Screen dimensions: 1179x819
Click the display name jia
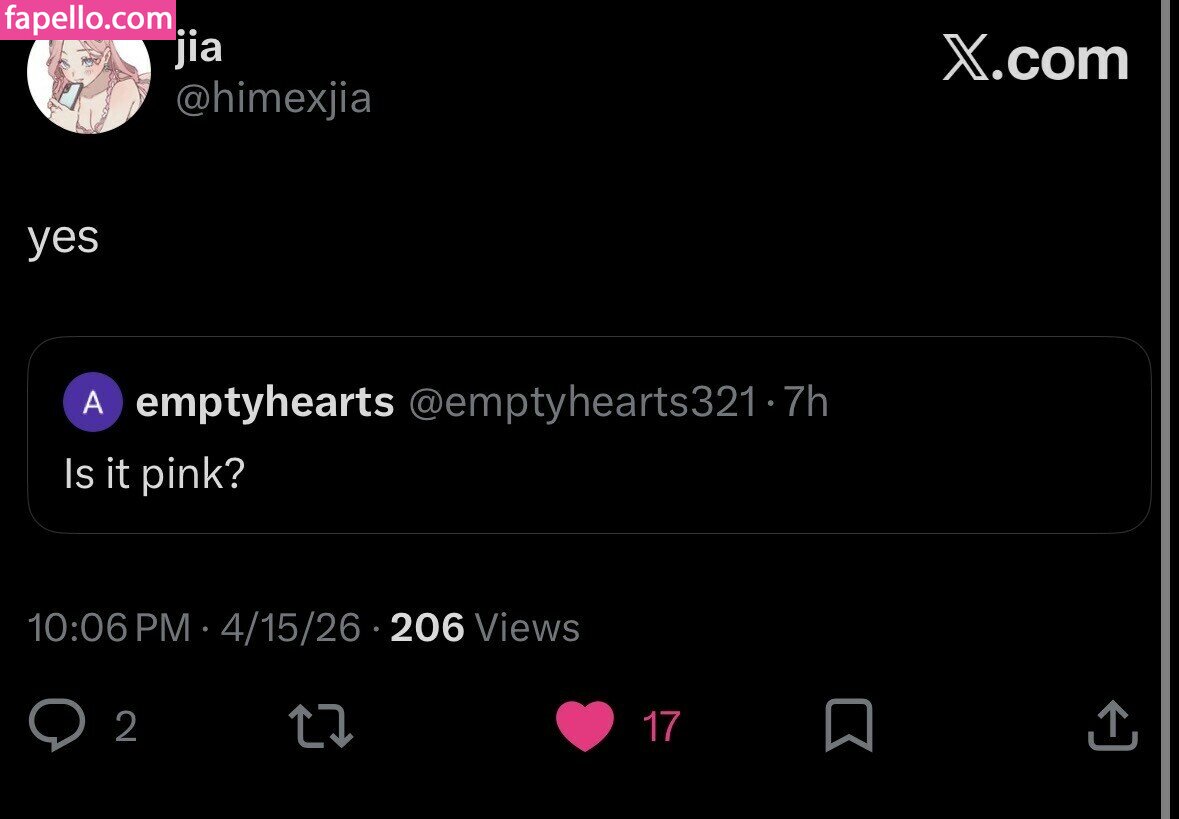coord(199,50)
